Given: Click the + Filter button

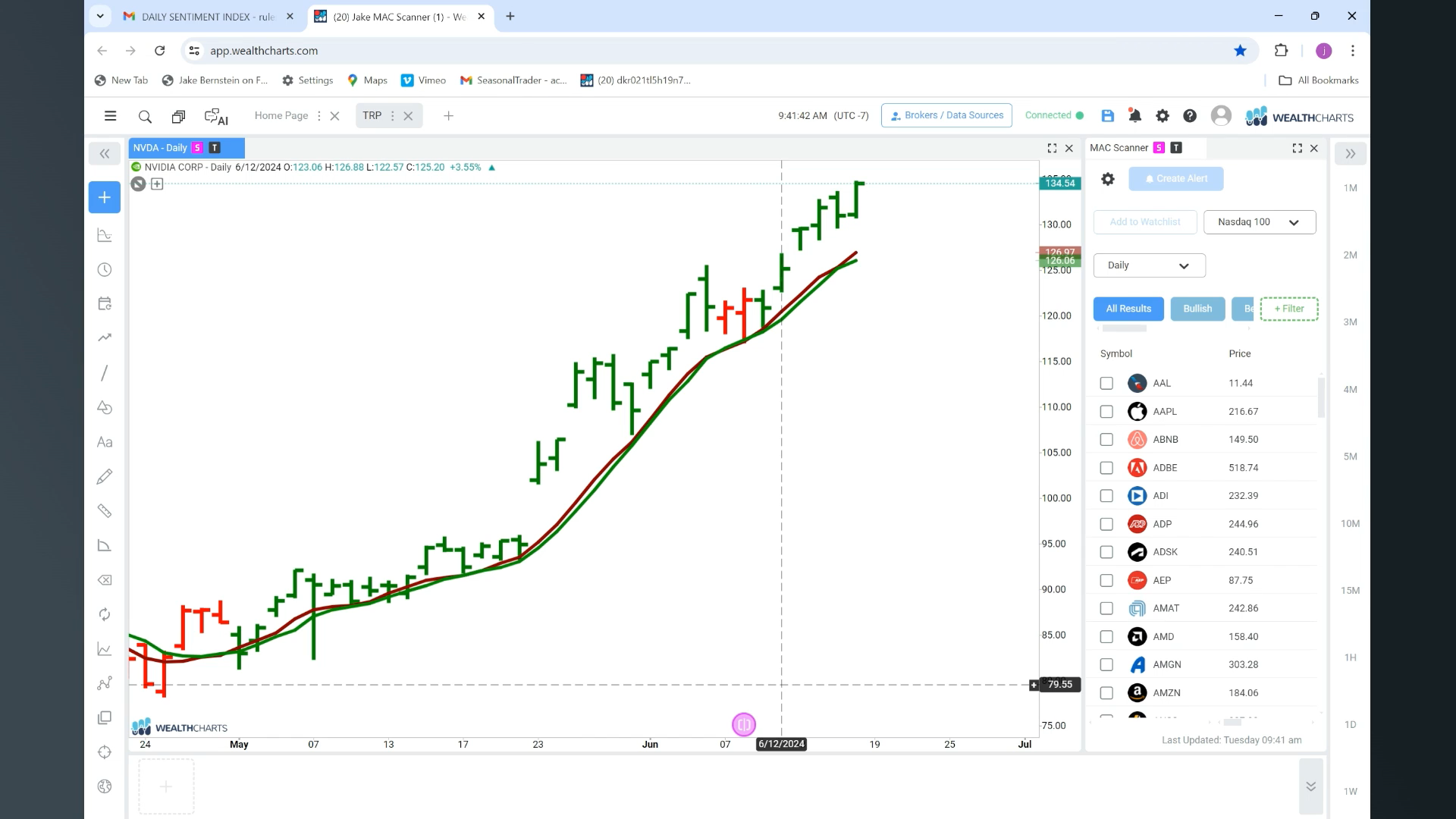Looking at the screenshot, I should pyautogui.click(x=1289, y=309).
